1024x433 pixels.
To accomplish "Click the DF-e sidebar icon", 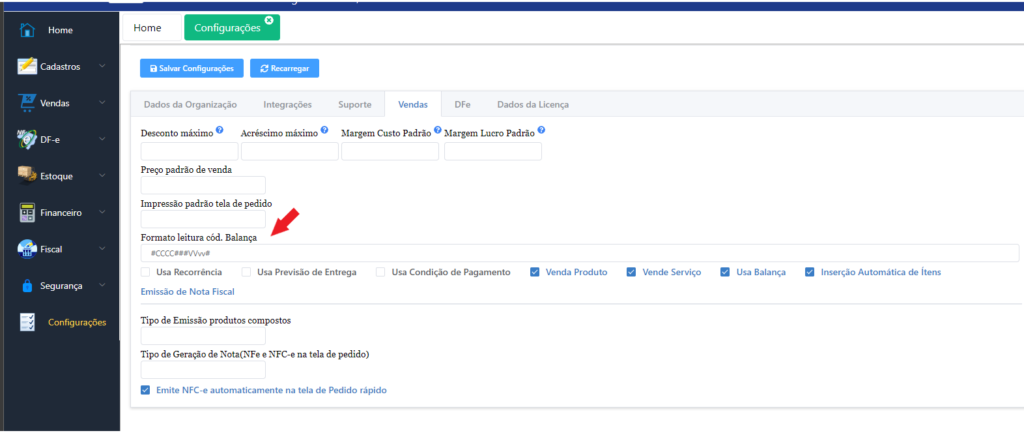I will 28,139.
